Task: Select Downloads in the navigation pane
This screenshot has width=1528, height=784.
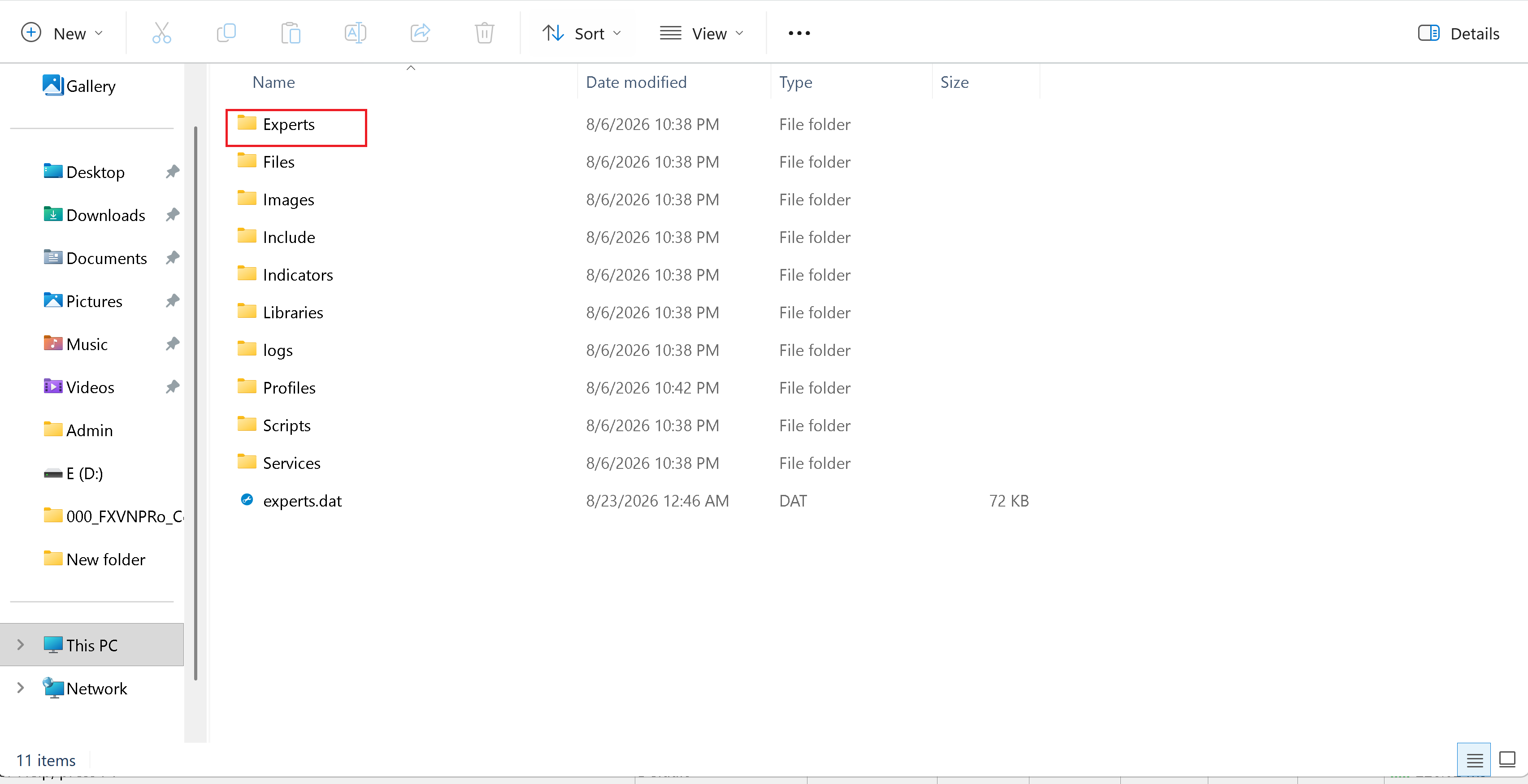Action: click(x=105, y=215)
